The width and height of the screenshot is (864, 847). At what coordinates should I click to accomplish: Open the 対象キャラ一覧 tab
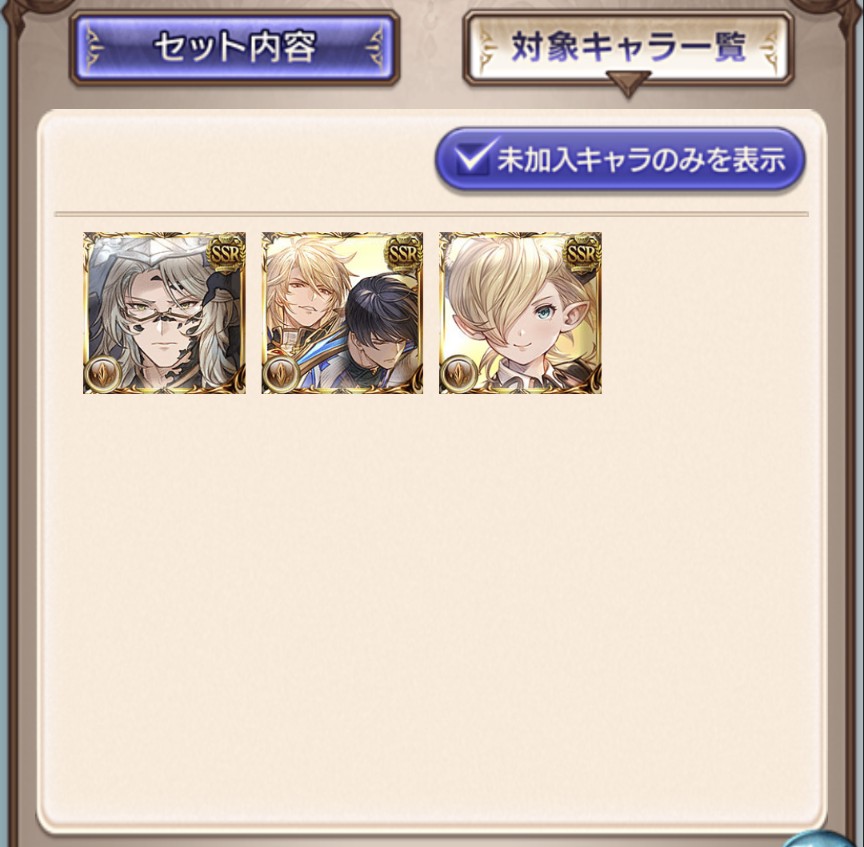pyautogui.click(x=628, y=48)
